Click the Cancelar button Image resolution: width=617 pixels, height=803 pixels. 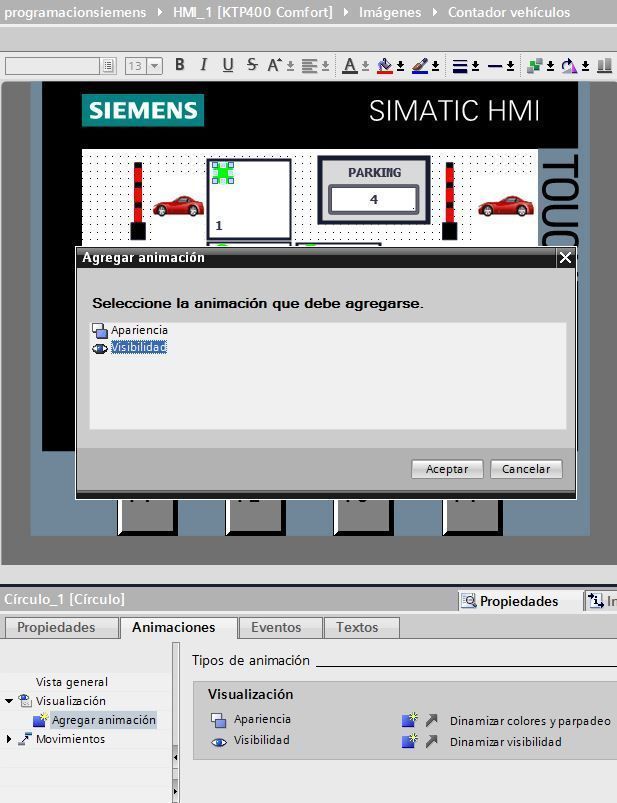click(x=526, y=469)
